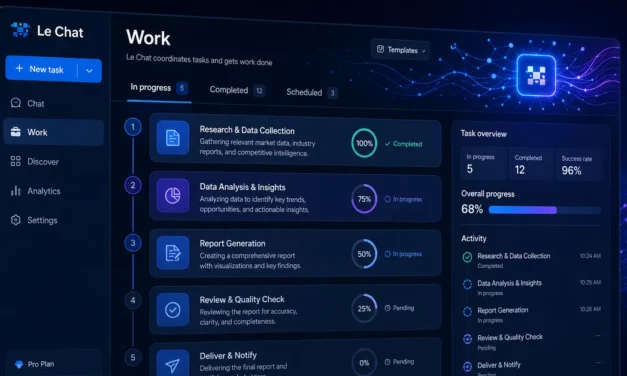Click the Le Chat logo icon
Image resolution: width=627 pixels, height=376 pixels.
point(20,30)
